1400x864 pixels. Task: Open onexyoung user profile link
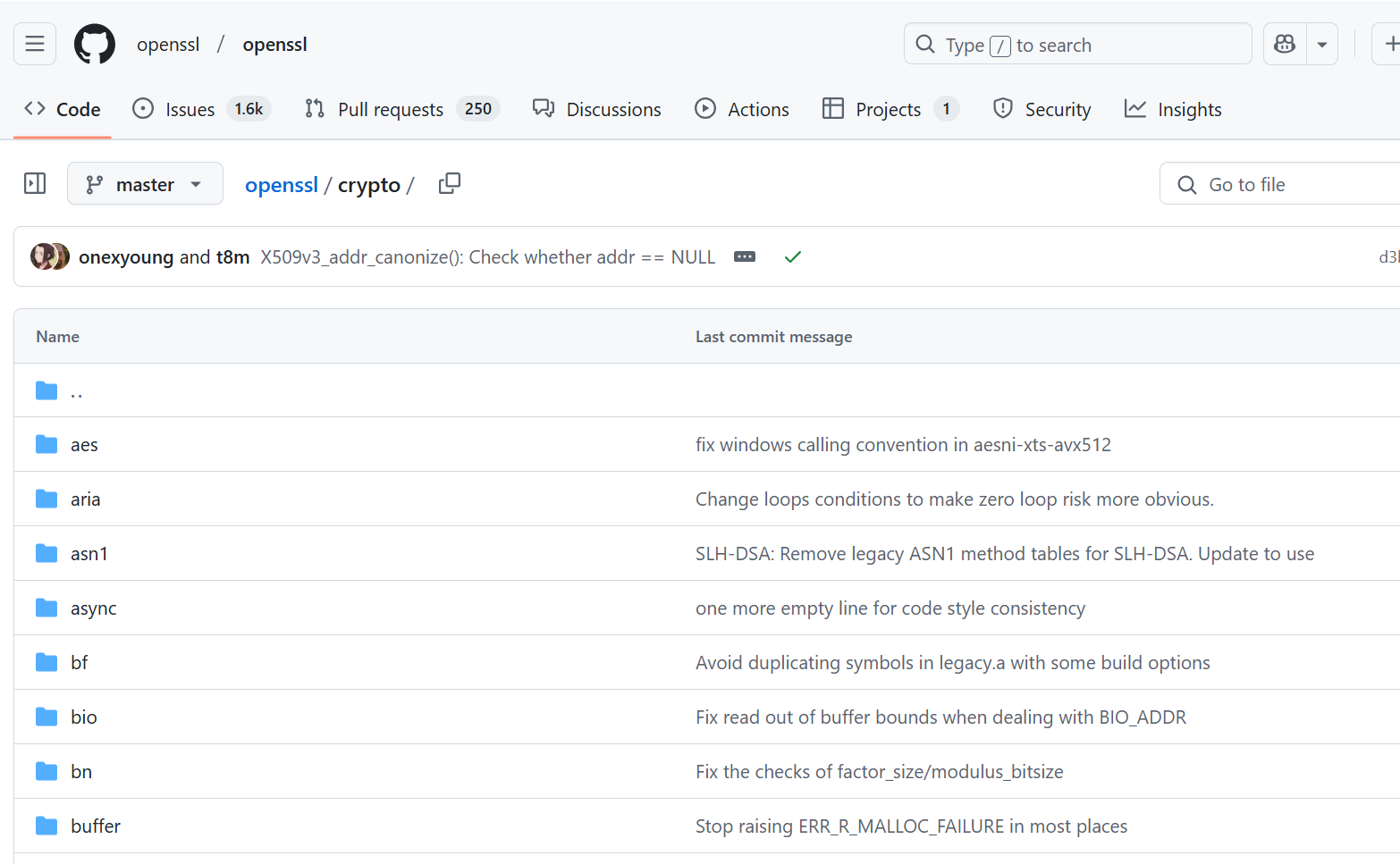coord(126,257)
